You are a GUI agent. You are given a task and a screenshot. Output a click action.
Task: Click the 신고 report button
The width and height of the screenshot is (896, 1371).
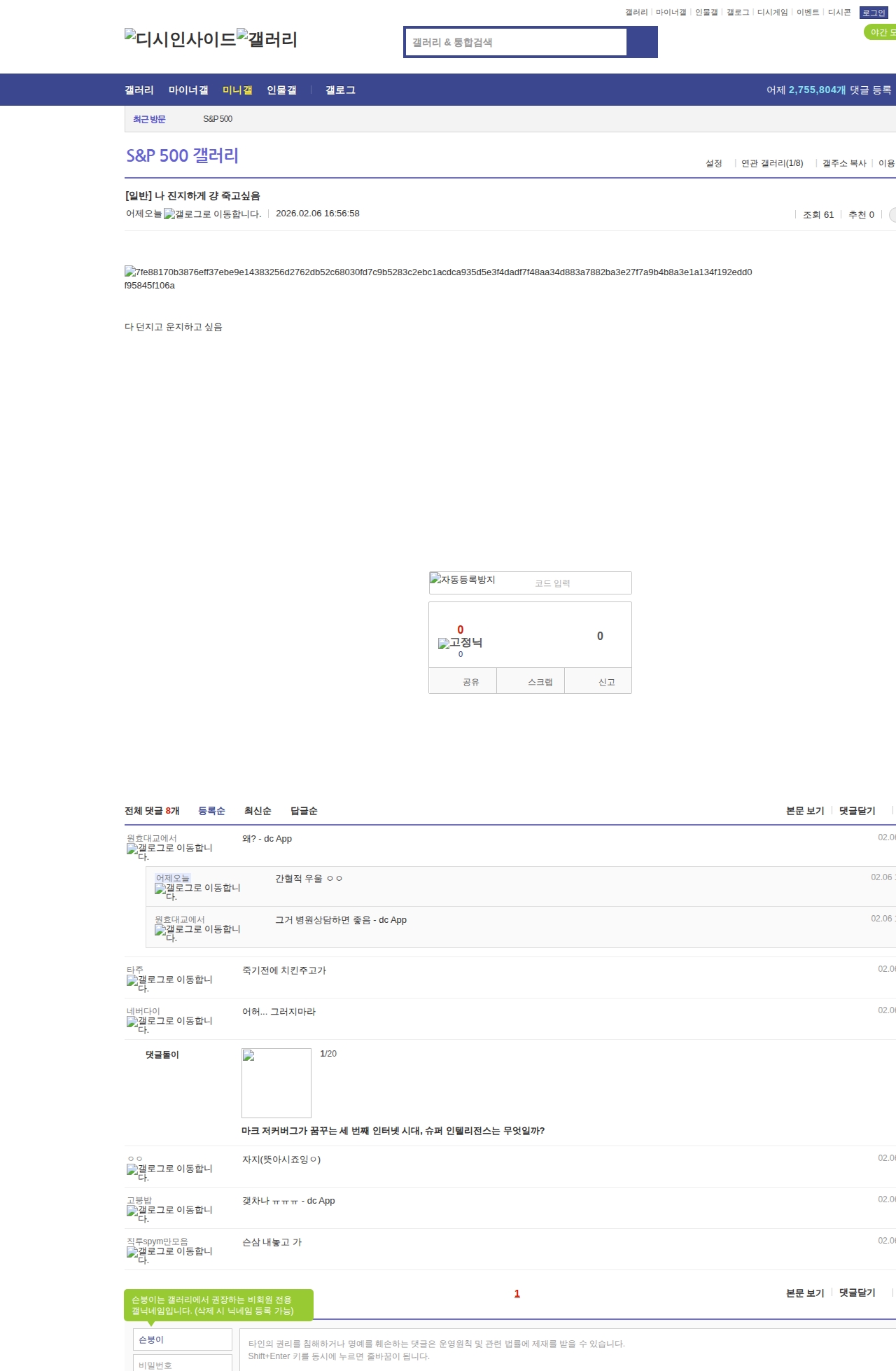pyautogui.click(x=606, y=682)
